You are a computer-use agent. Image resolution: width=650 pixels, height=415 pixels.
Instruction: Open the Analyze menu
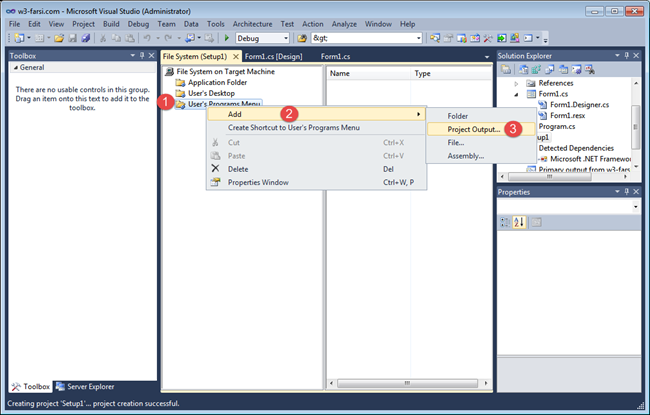(x=344, y=24)
